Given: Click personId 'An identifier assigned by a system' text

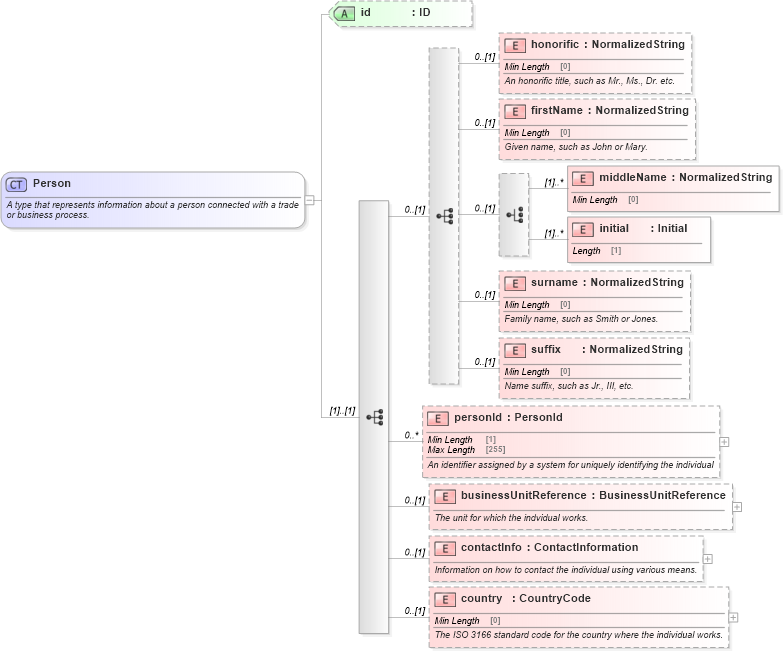Looking at the screenshot, I should point(570,465).
